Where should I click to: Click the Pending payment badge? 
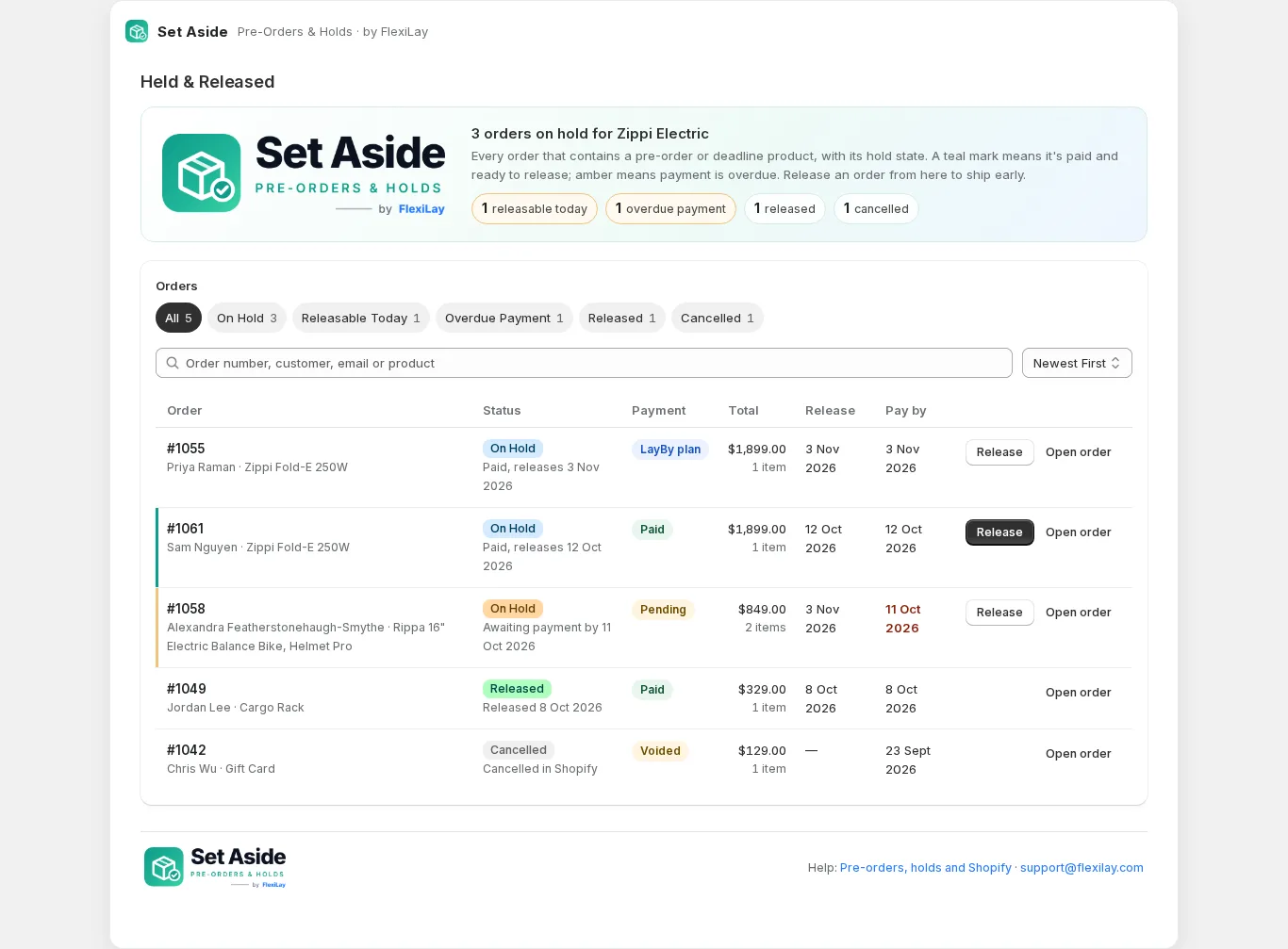663,610
